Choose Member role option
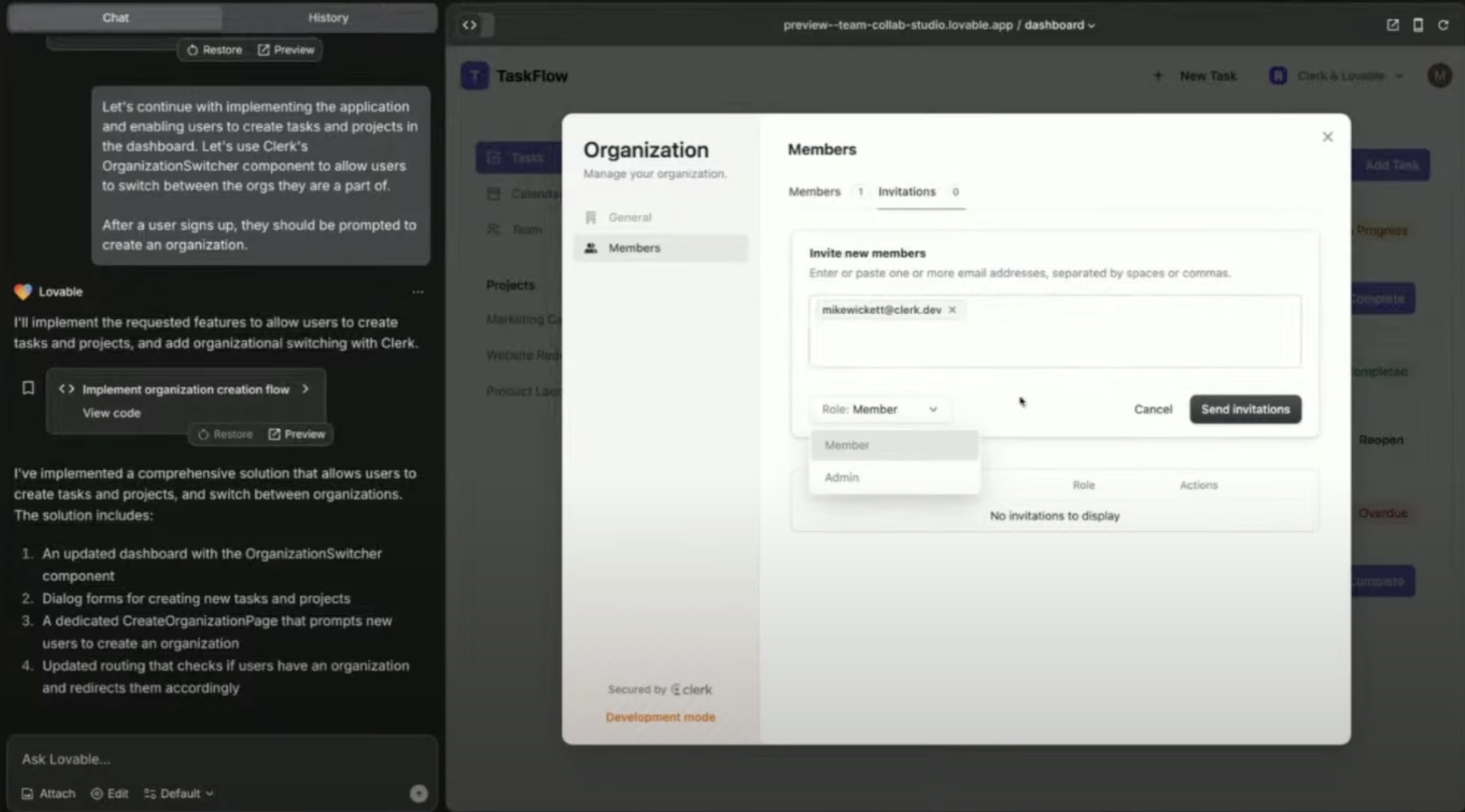This screenshot has height=812, width=1465. coord(895,445)
